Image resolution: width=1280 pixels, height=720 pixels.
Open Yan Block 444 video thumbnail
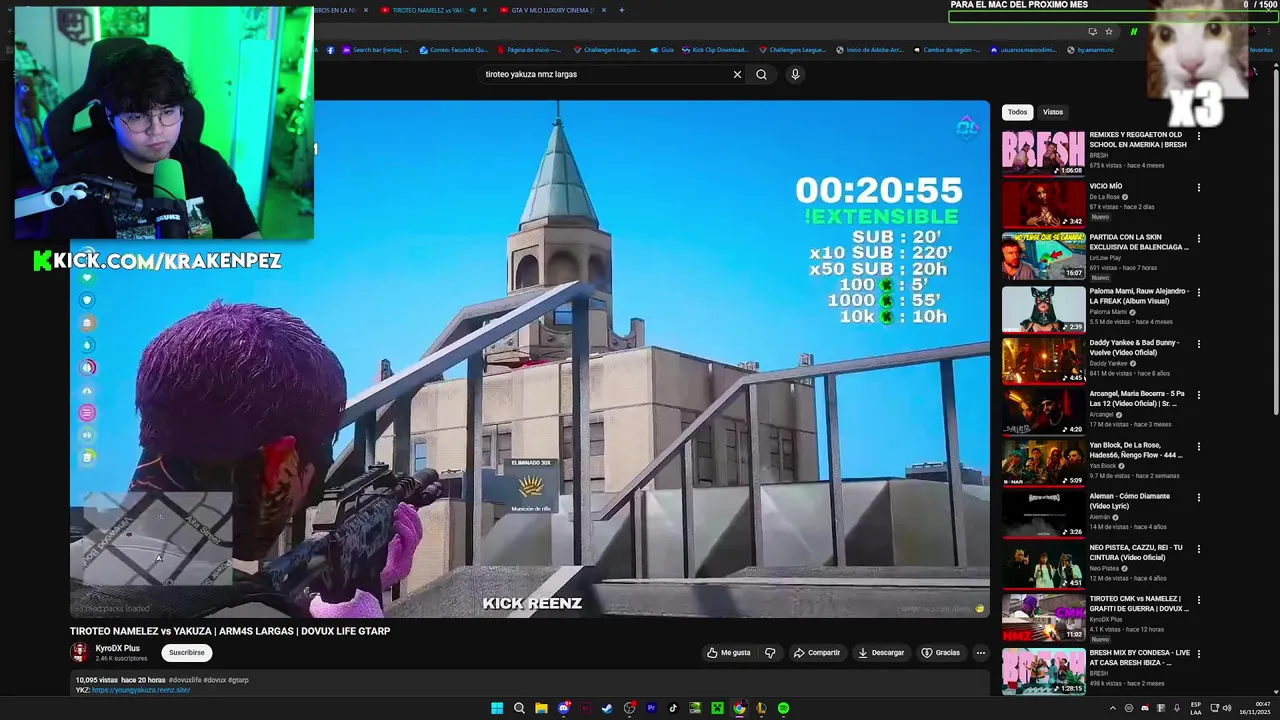click(1043, 462)
